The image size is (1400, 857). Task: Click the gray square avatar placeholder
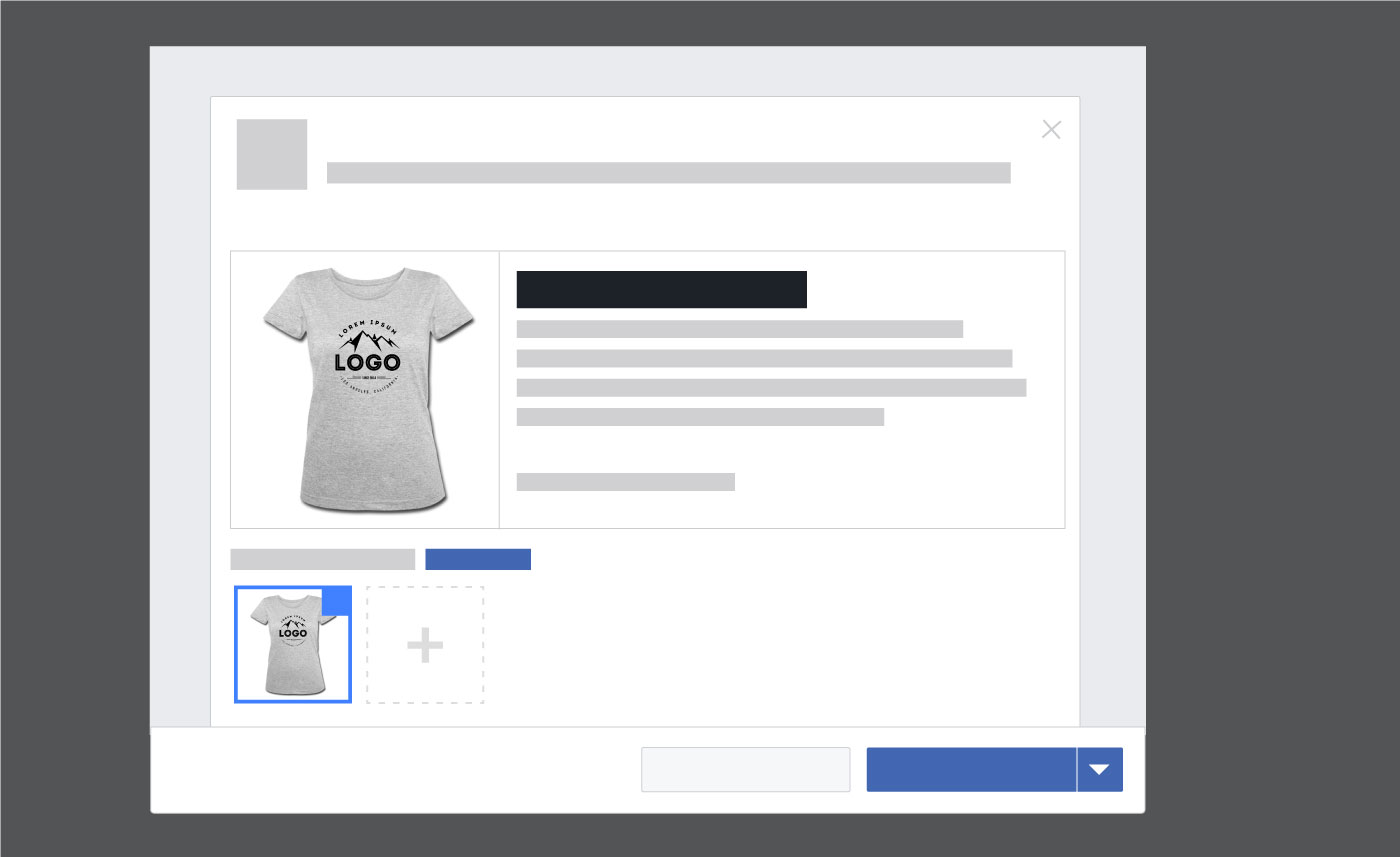coord(271,154)
